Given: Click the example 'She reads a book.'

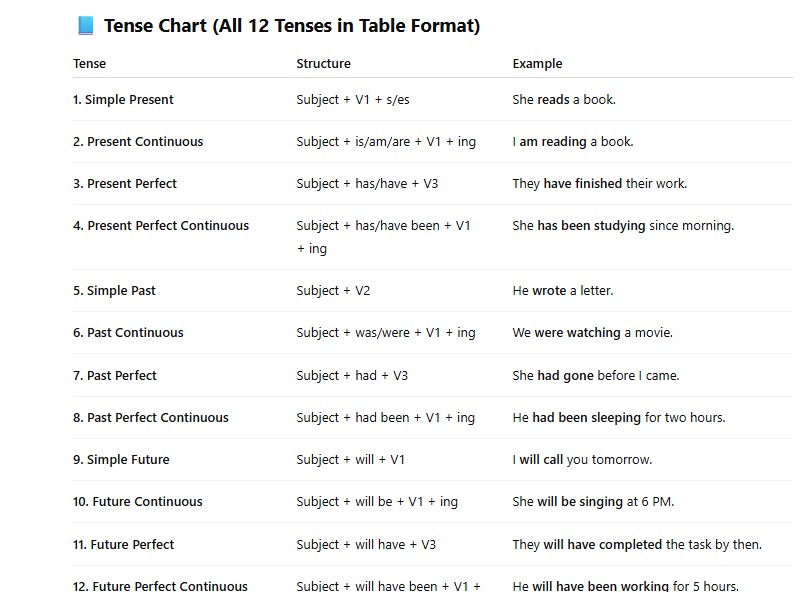Looking at the screenshot, I should (x=564, y=99).
